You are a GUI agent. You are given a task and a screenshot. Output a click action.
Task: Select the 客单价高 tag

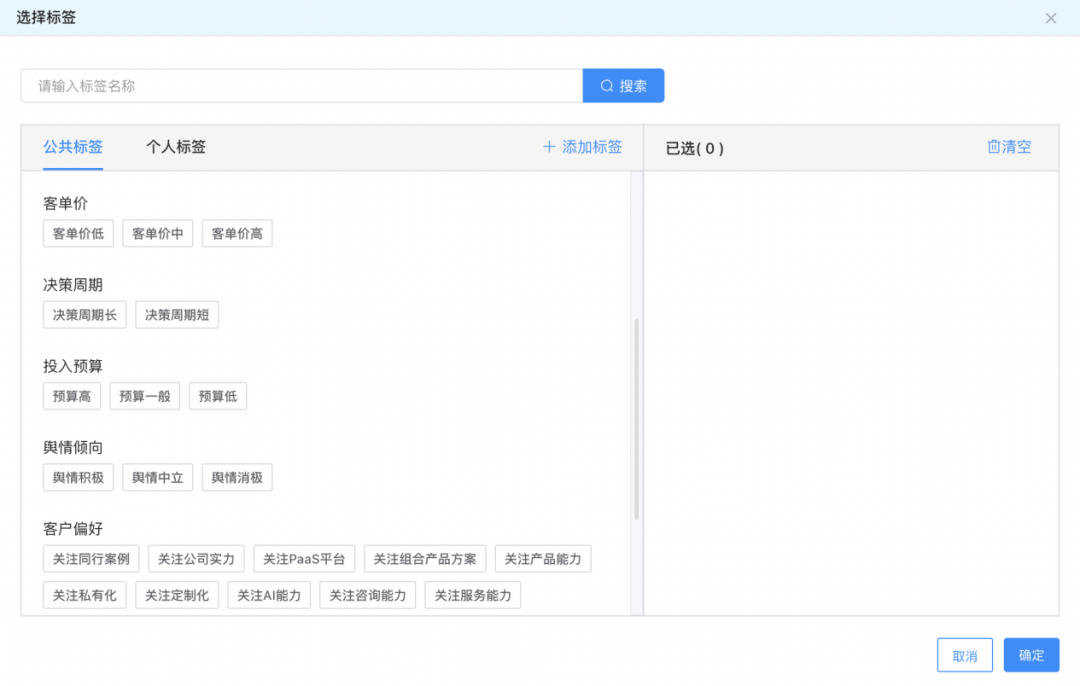pyautogui.click(x=237, y=233)
